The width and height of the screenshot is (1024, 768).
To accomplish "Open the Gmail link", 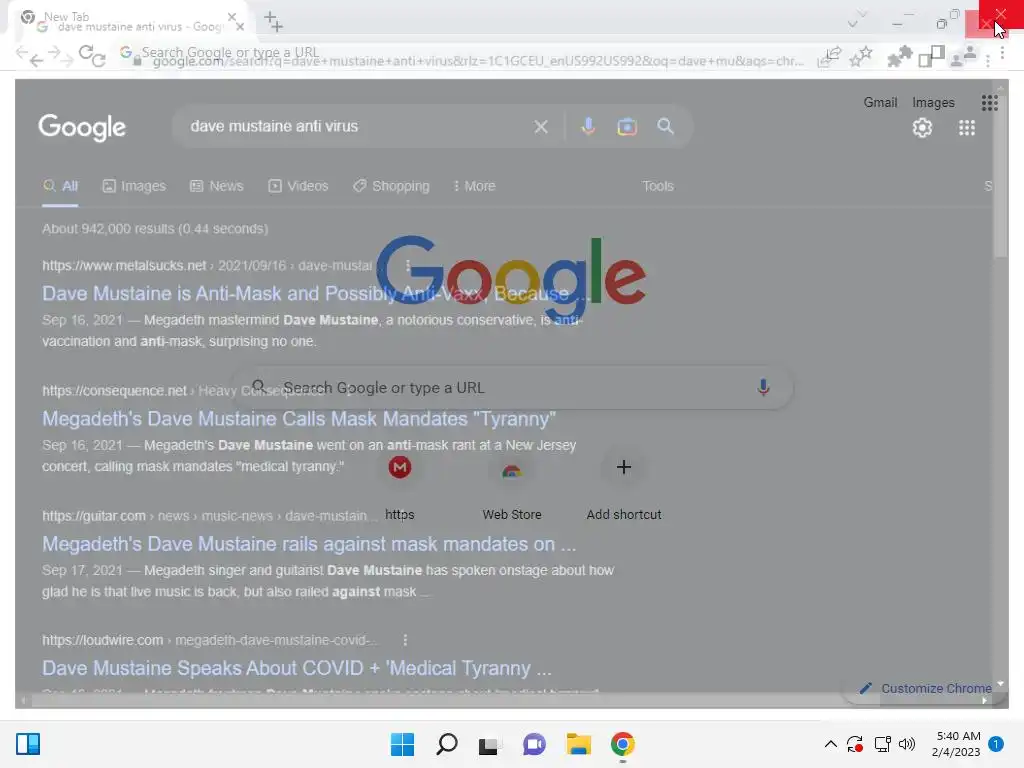I will 880,103.
